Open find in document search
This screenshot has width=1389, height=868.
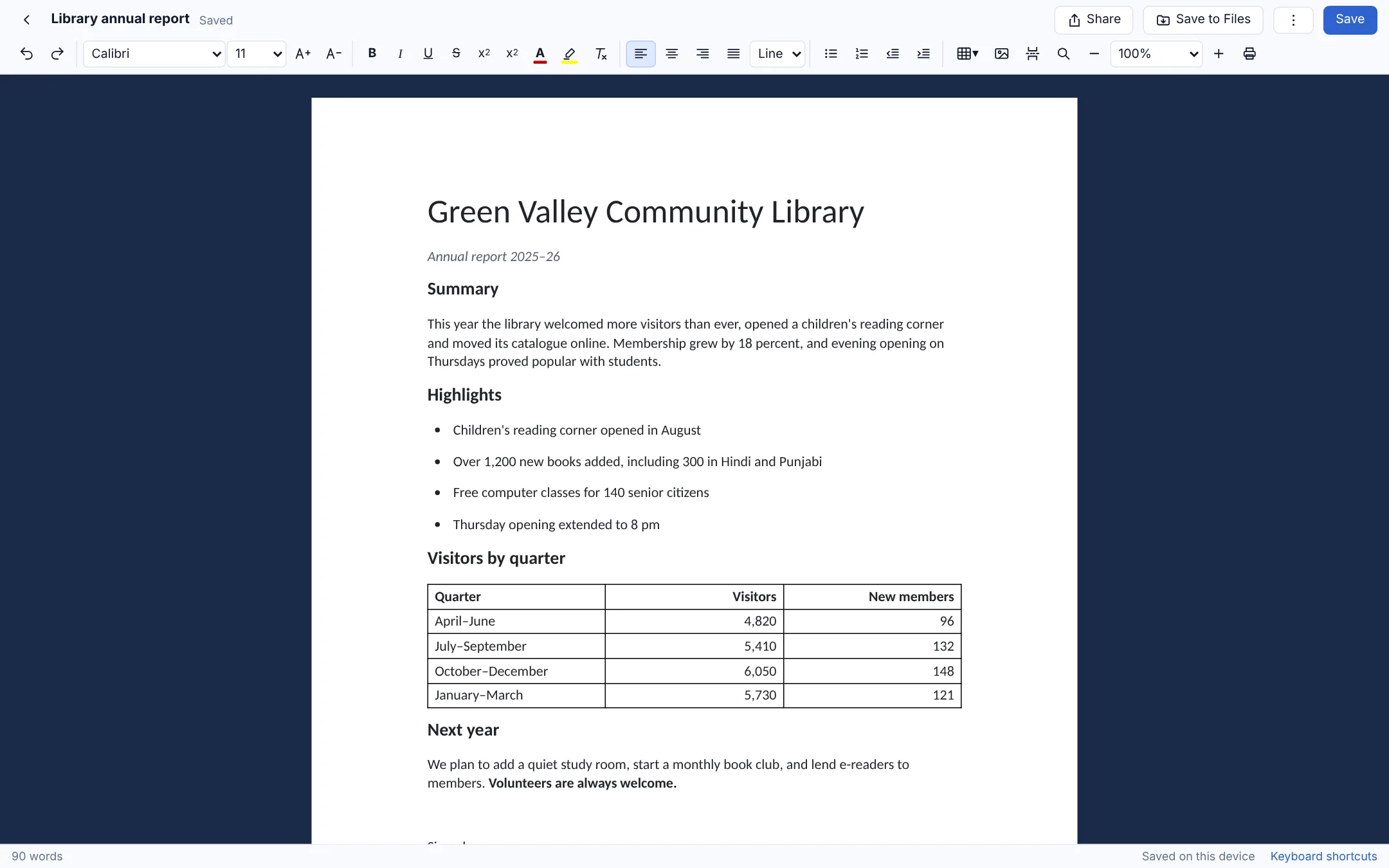pos(1064,54)
